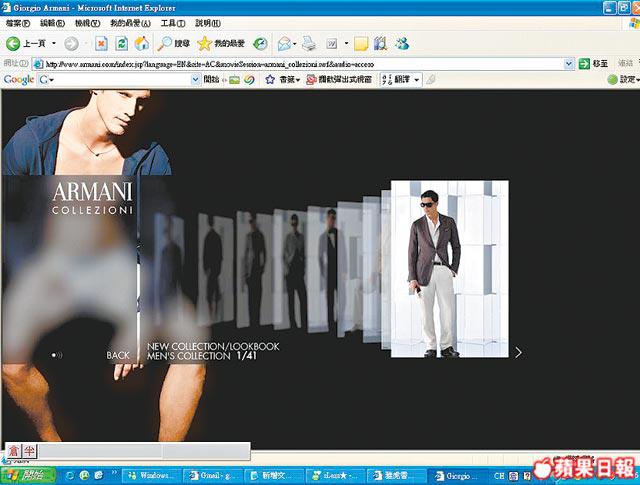
Task: Toggle the Google toolbar popup blocker button
Action: [339, 80]
